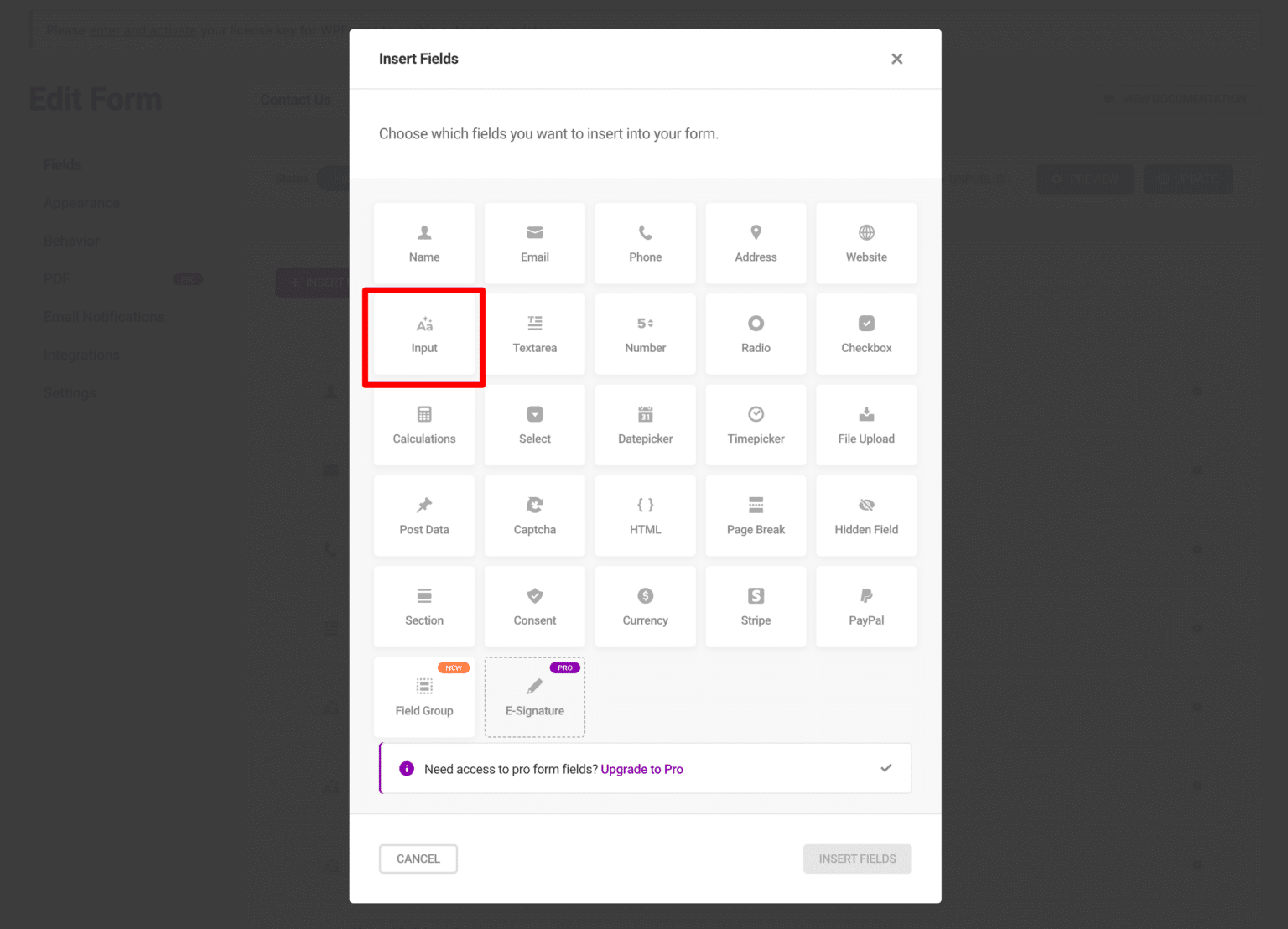Choose the Checkbox field type

click(x=866, y=334)
